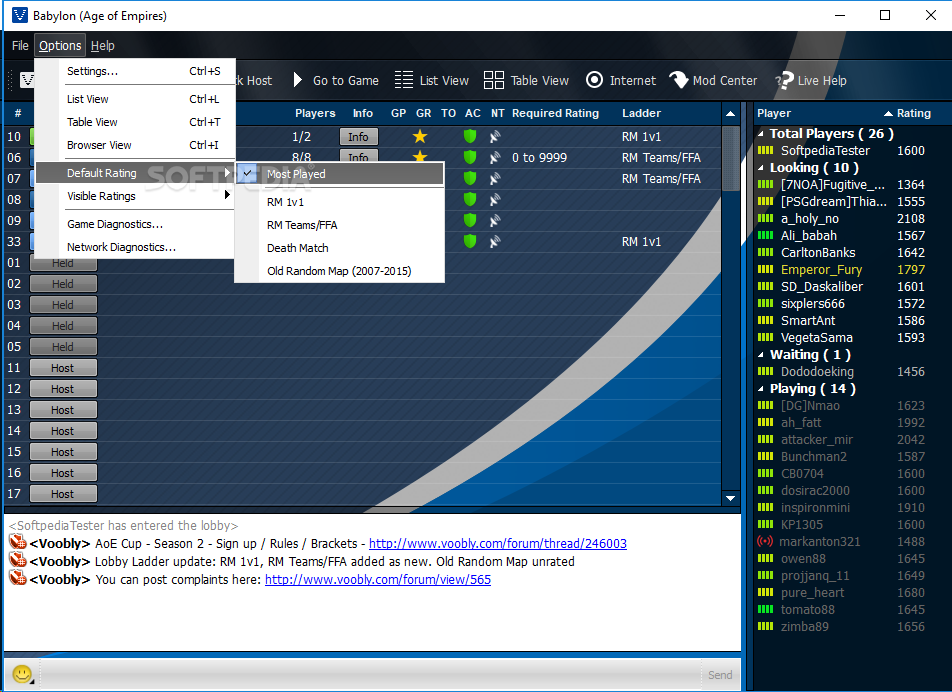Screen dimensions: 952x692
Task: Collapse the Waiting group
Action: point(761,355)
